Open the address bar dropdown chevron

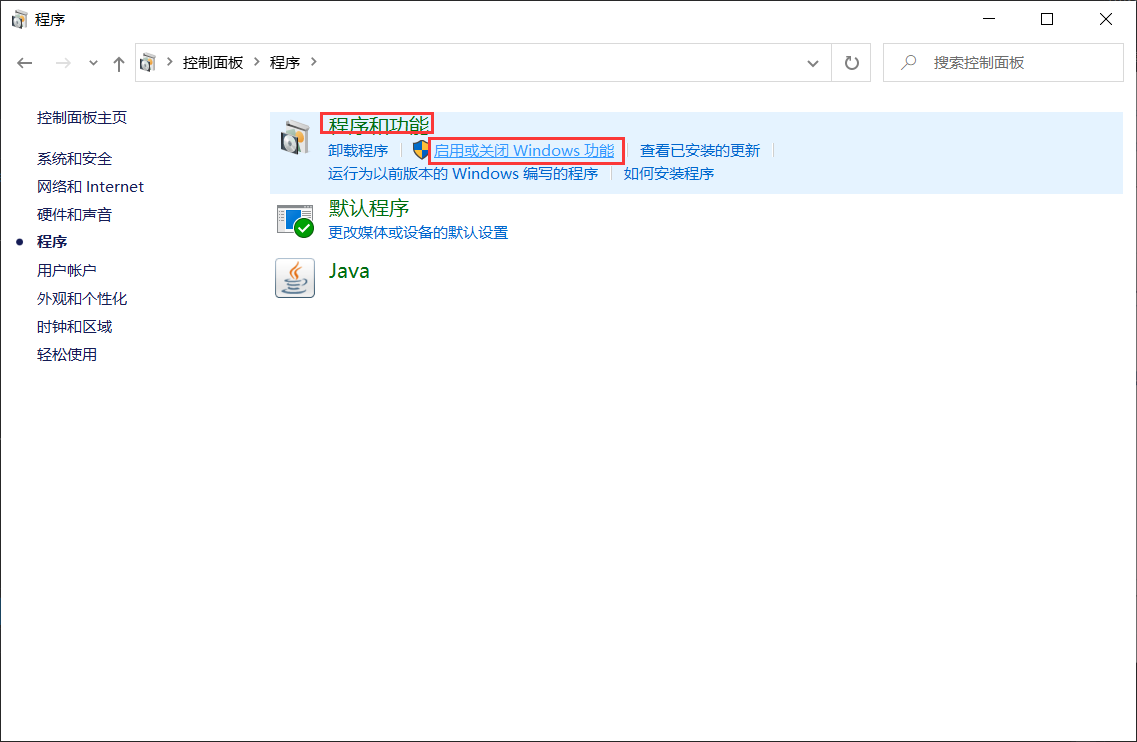[813, 62]
